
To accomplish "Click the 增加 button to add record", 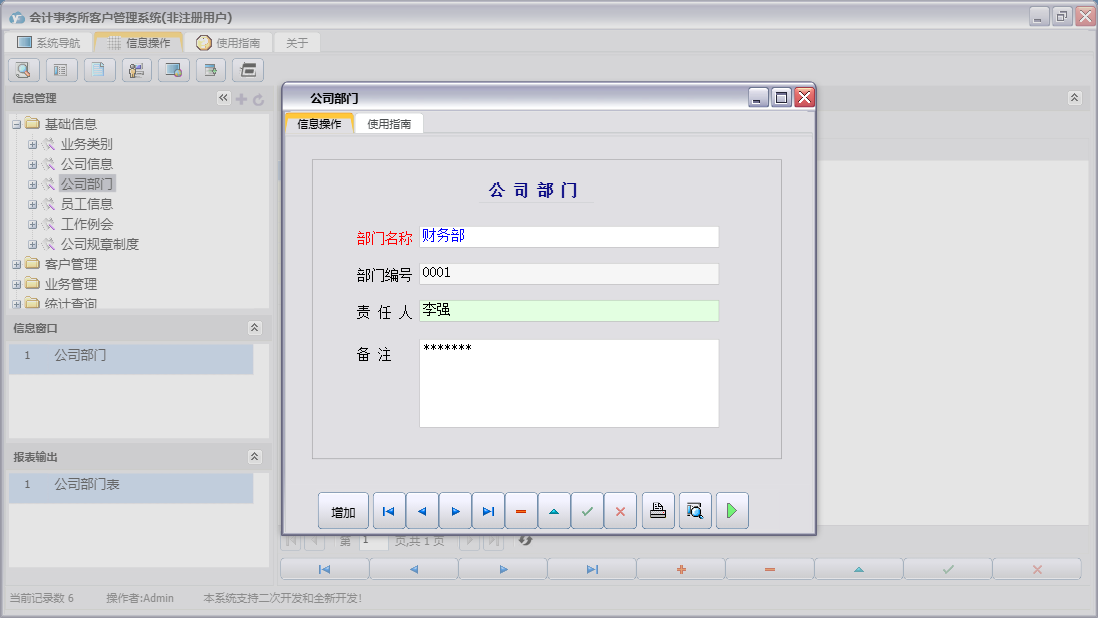I will click(x=343, y=511).
